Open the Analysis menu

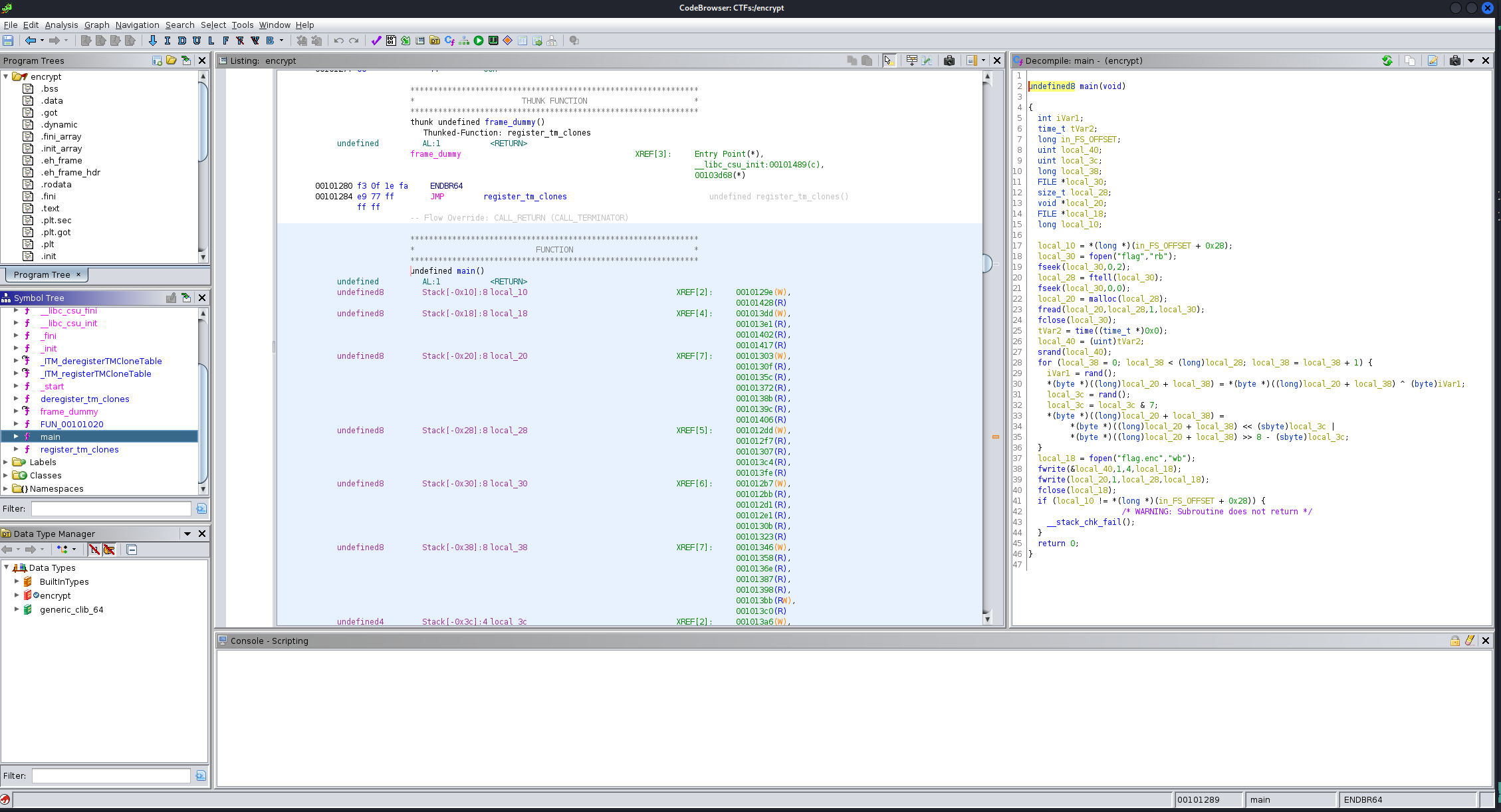pos(61,25)
